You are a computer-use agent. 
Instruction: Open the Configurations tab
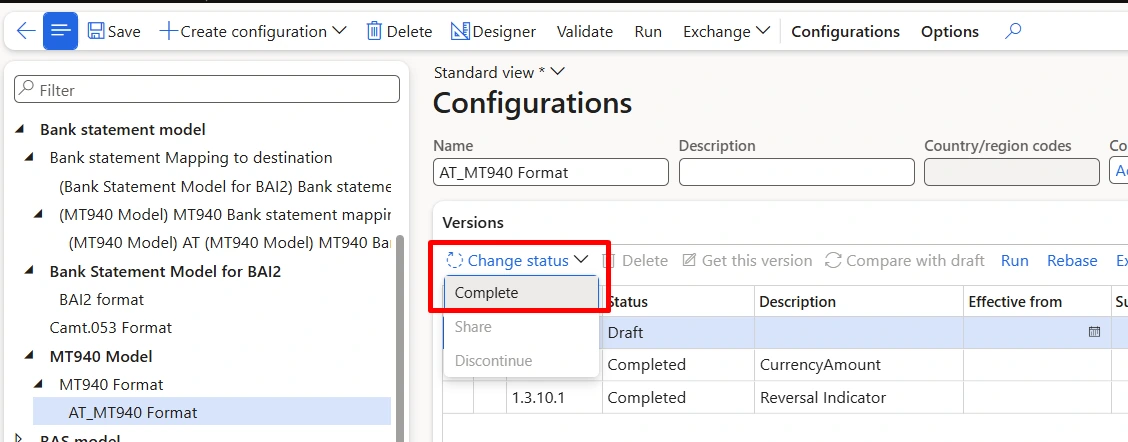click(845, 32)
